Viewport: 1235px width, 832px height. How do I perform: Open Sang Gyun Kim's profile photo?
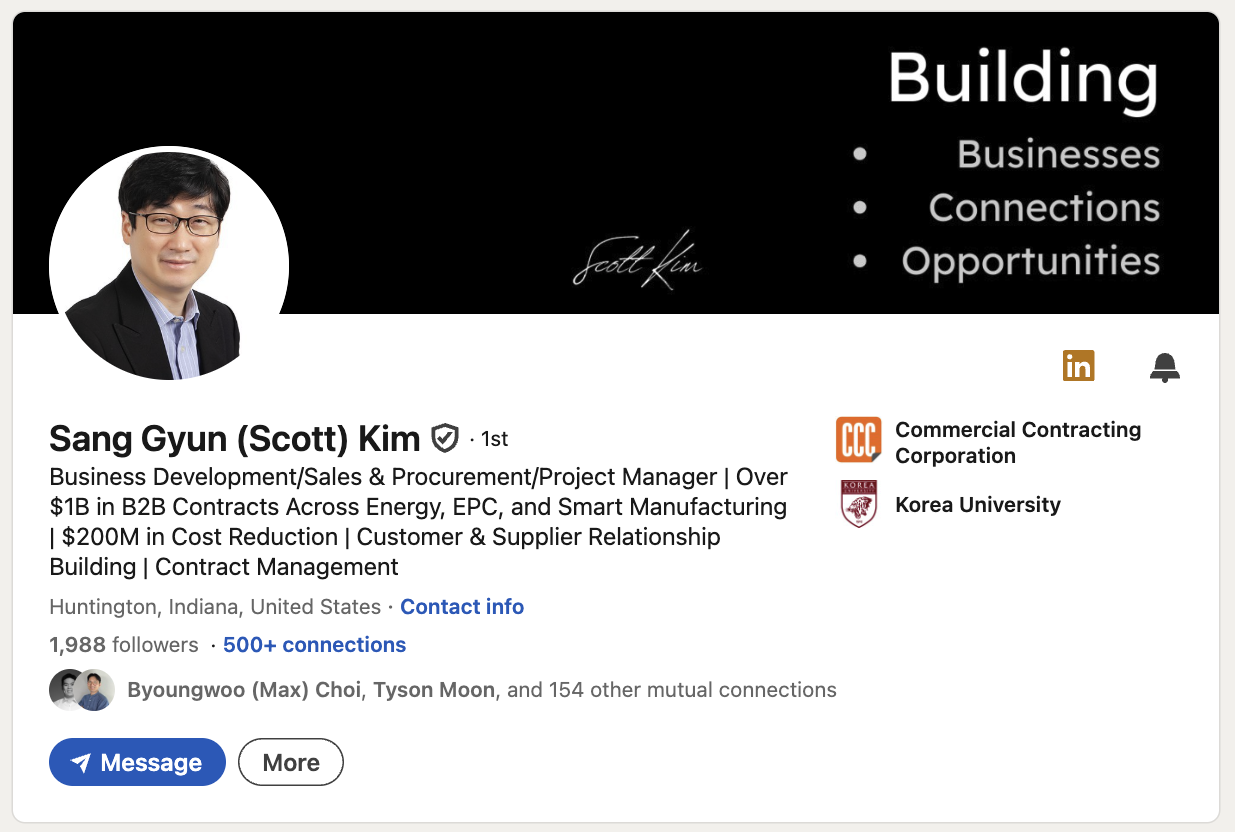click(x=169, y=264)
